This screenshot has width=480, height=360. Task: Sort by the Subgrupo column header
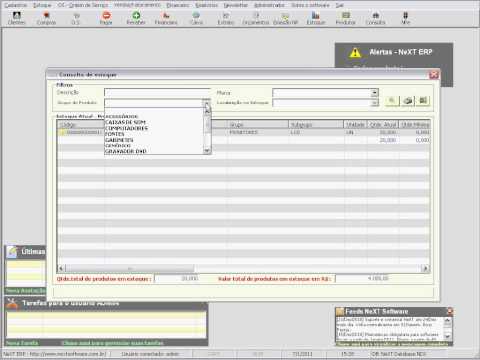pyautogui.click(x=316, y=125)
